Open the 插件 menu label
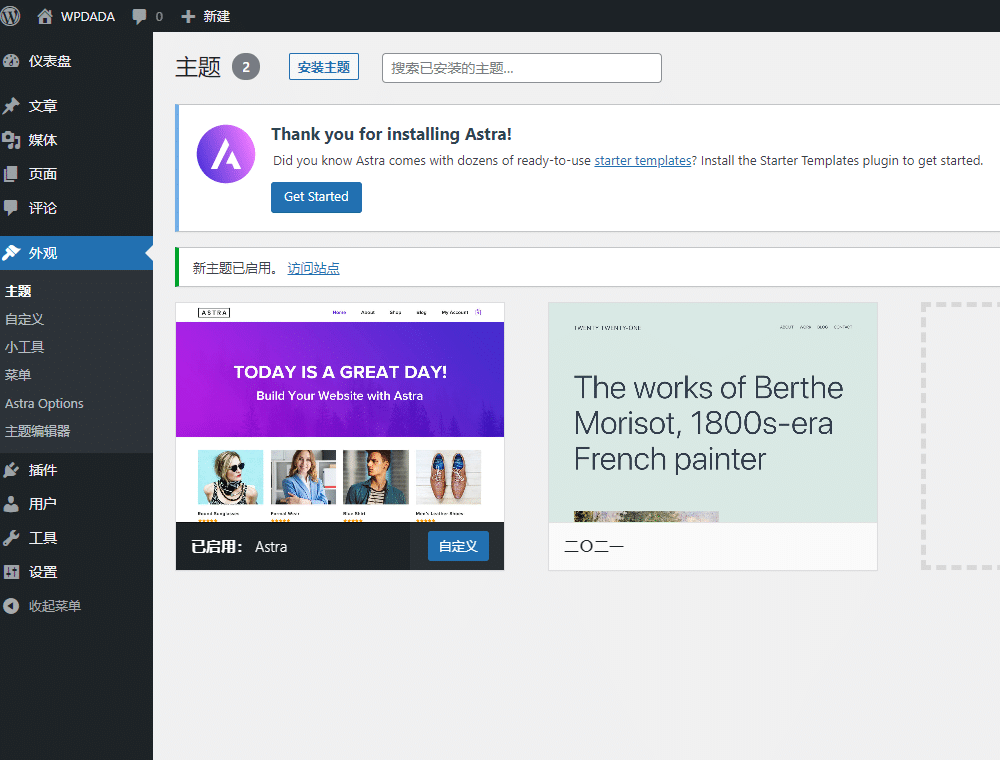 [x=43, y=470]
